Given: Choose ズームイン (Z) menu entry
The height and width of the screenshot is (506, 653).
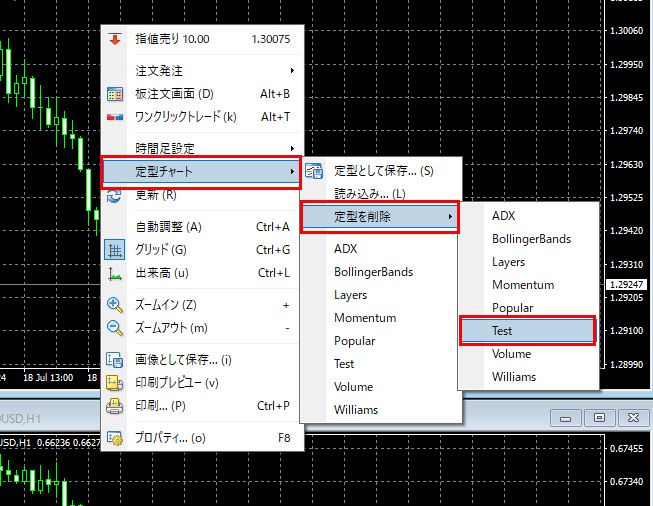Looking at the screenshot, I should [202, 305].
